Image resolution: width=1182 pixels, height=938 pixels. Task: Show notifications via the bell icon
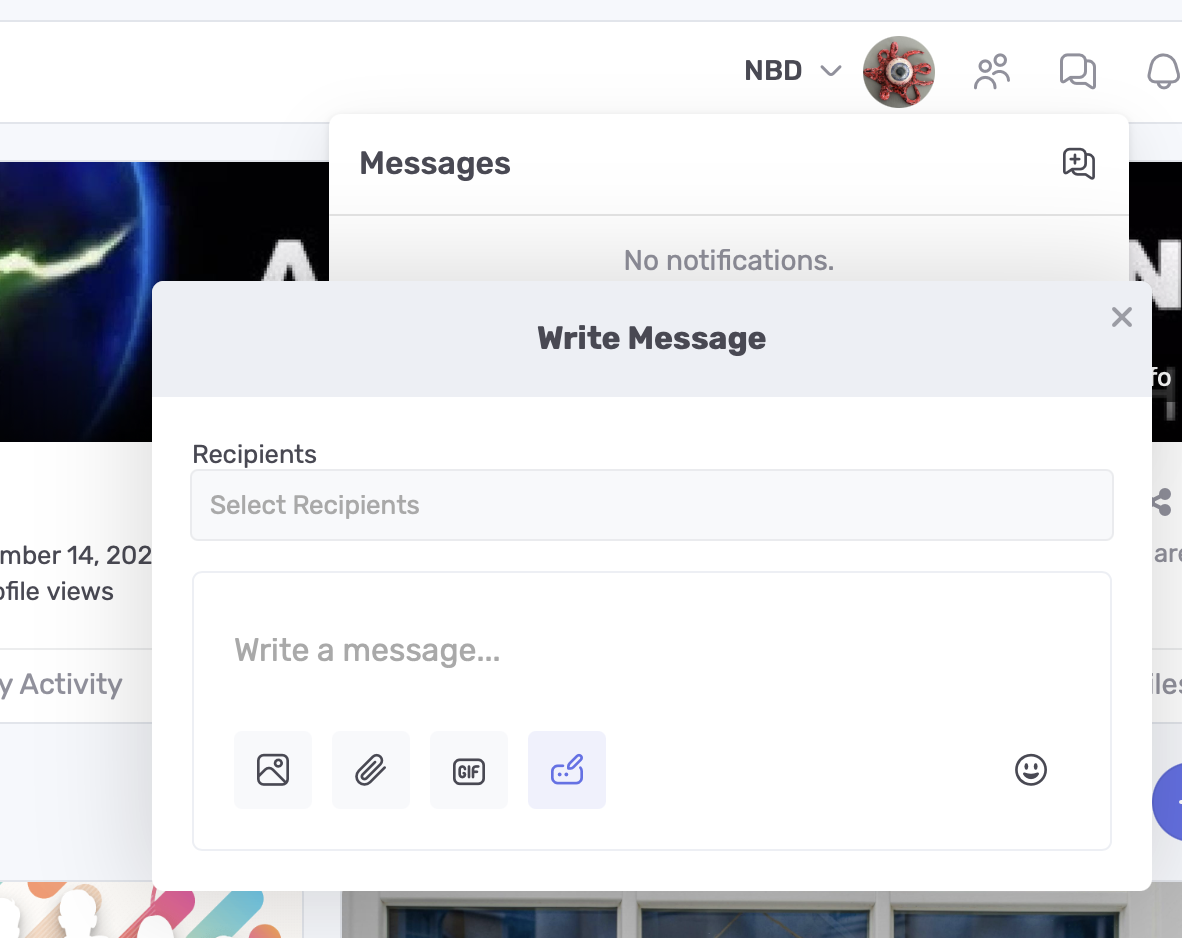1163,72
